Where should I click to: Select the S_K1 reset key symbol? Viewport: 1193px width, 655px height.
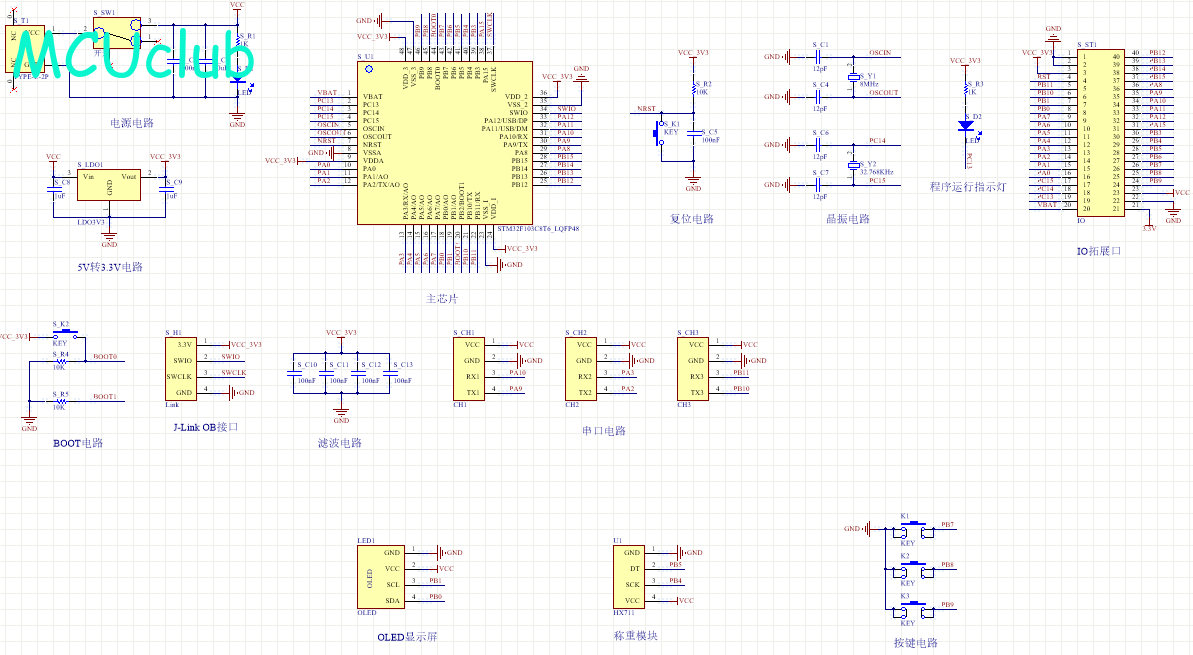[658, 135]
